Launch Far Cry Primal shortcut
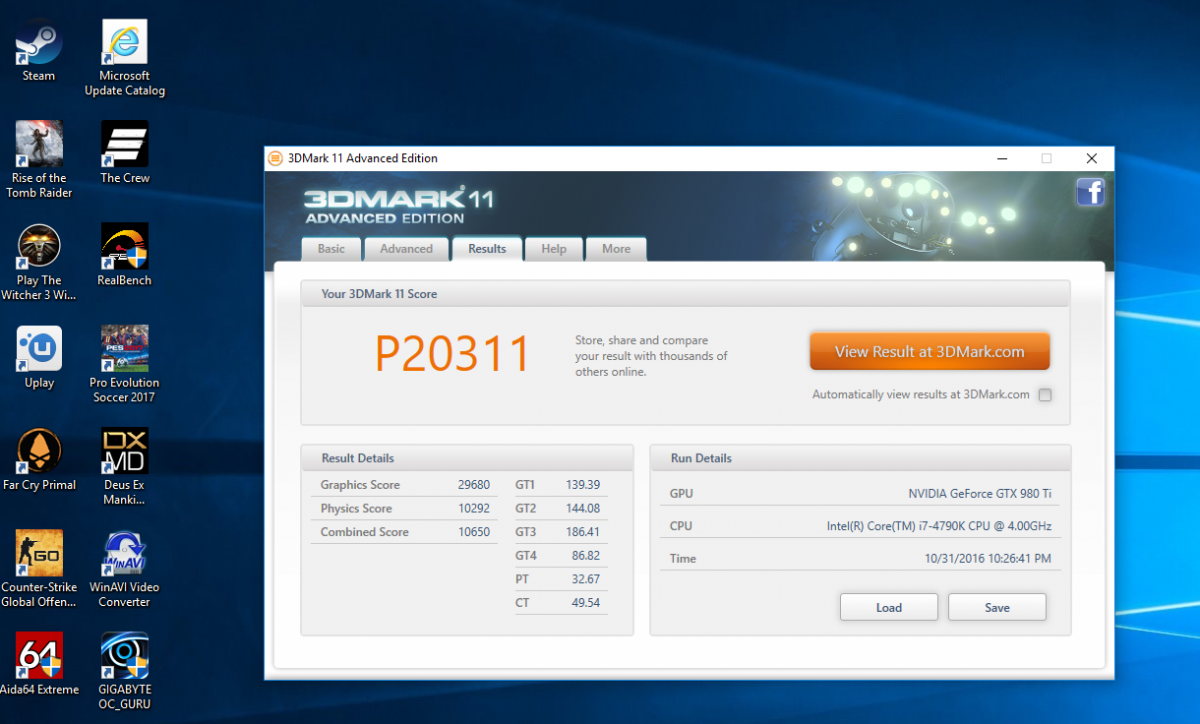Screen dimensions: 1200x724 pyautogui.click(x=39, y=460)
